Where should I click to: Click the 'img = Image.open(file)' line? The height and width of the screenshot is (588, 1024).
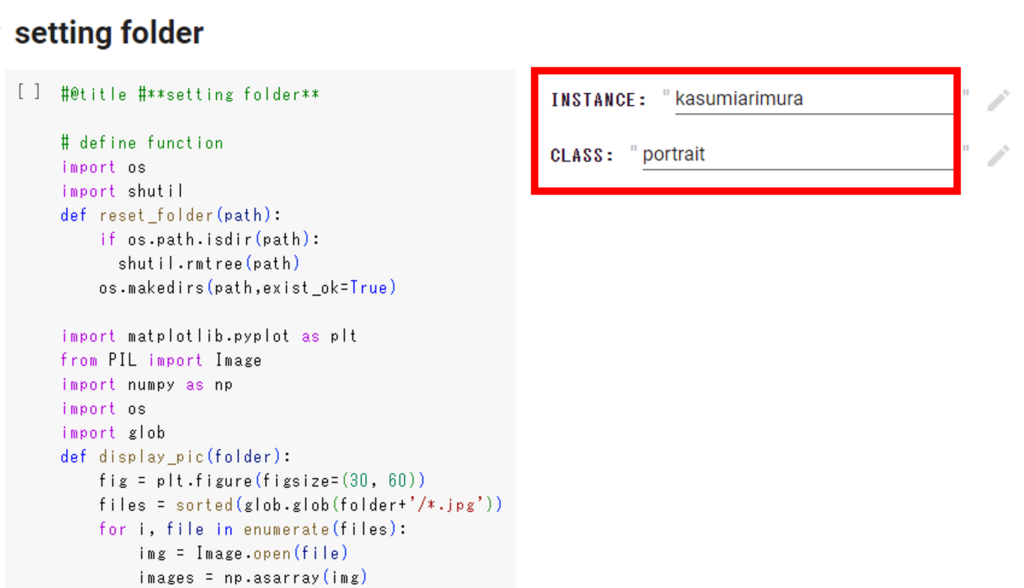coord(243,554)
